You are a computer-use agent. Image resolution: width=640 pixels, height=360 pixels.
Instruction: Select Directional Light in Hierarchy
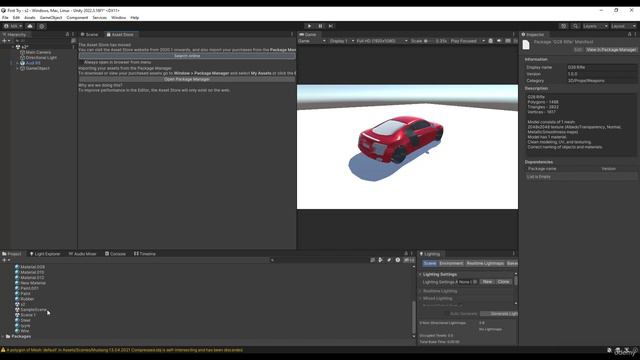click(41, 58)
